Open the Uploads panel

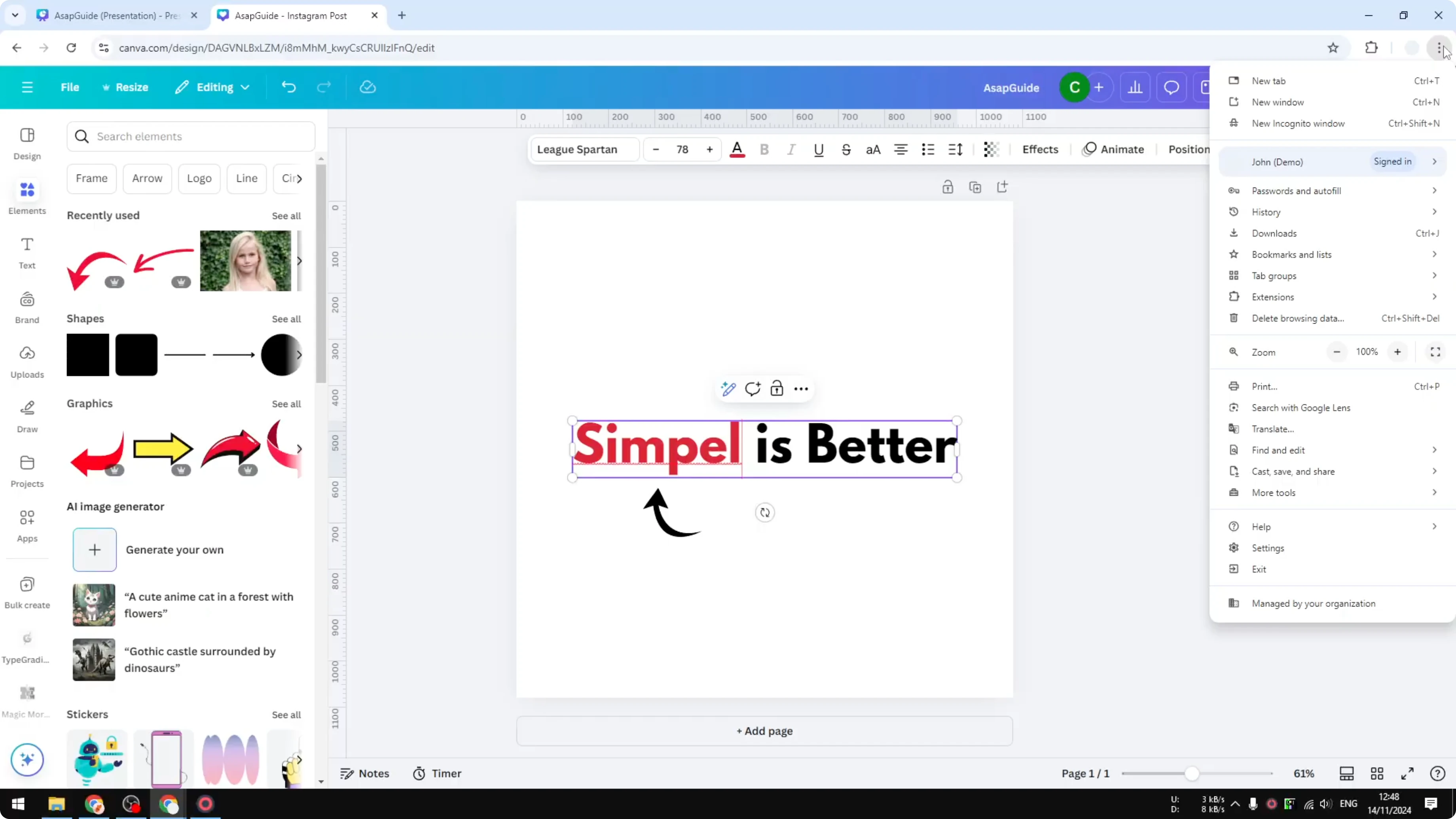(27, 362)
